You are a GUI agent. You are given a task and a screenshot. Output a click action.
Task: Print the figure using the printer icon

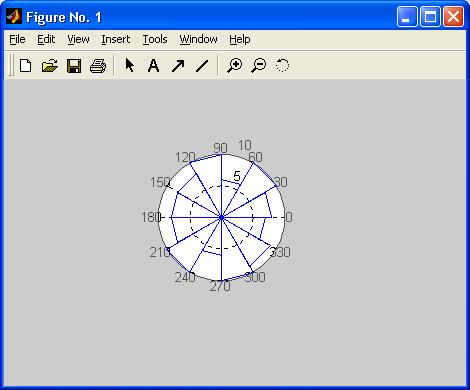click(x=98, y=65)
